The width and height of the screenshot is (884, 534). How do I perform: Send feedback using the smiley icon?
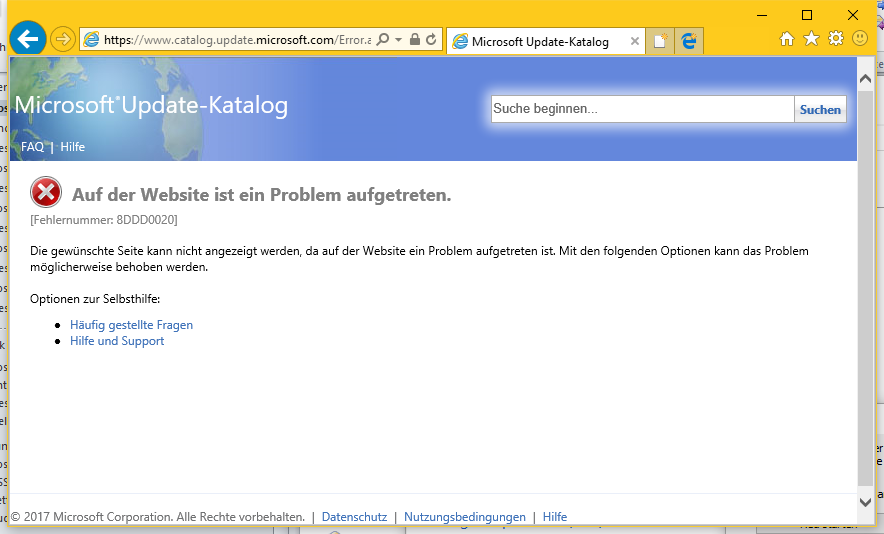pos(860,38)
